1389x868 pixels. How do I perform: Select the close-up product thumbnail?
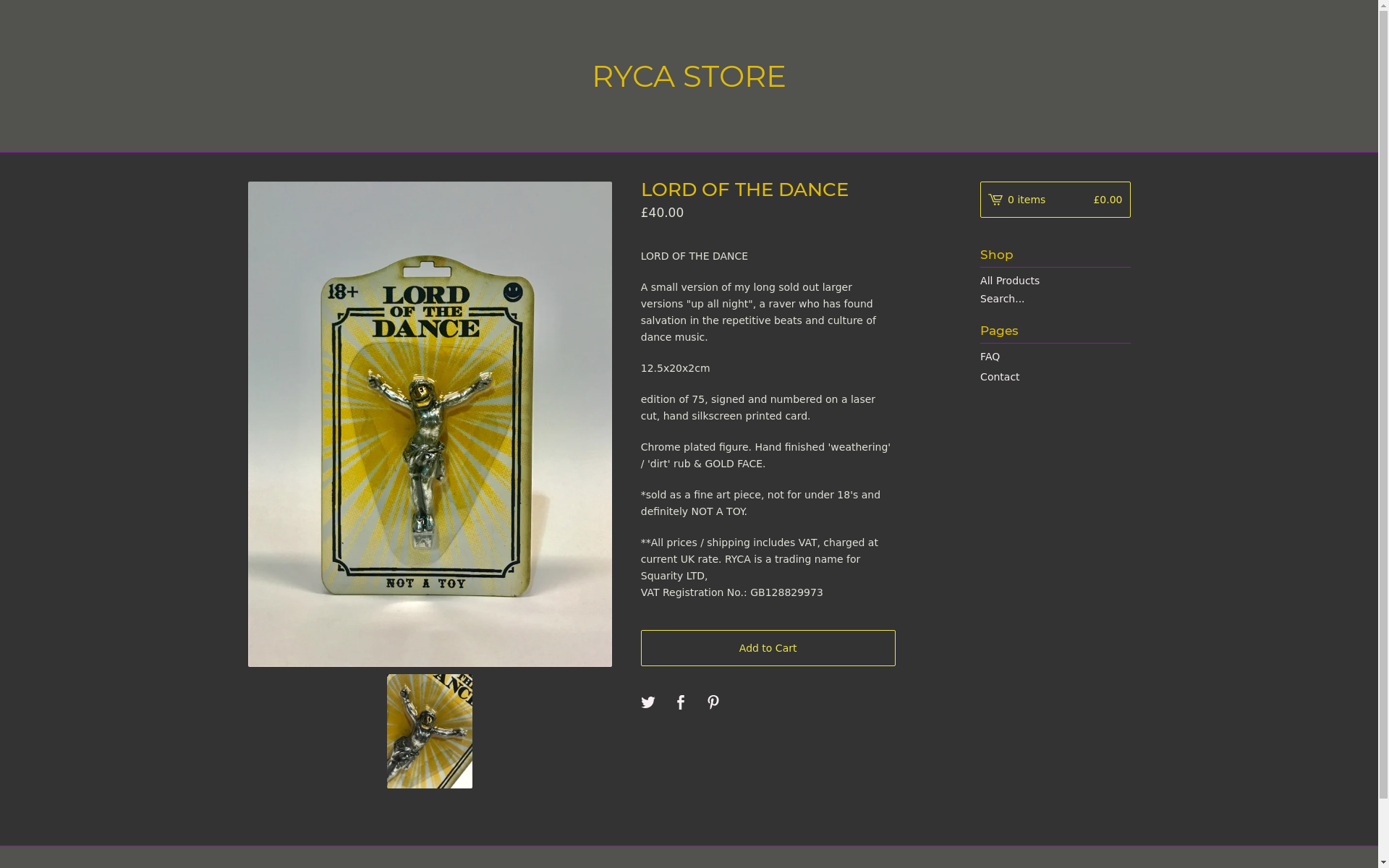click(429, 731)
